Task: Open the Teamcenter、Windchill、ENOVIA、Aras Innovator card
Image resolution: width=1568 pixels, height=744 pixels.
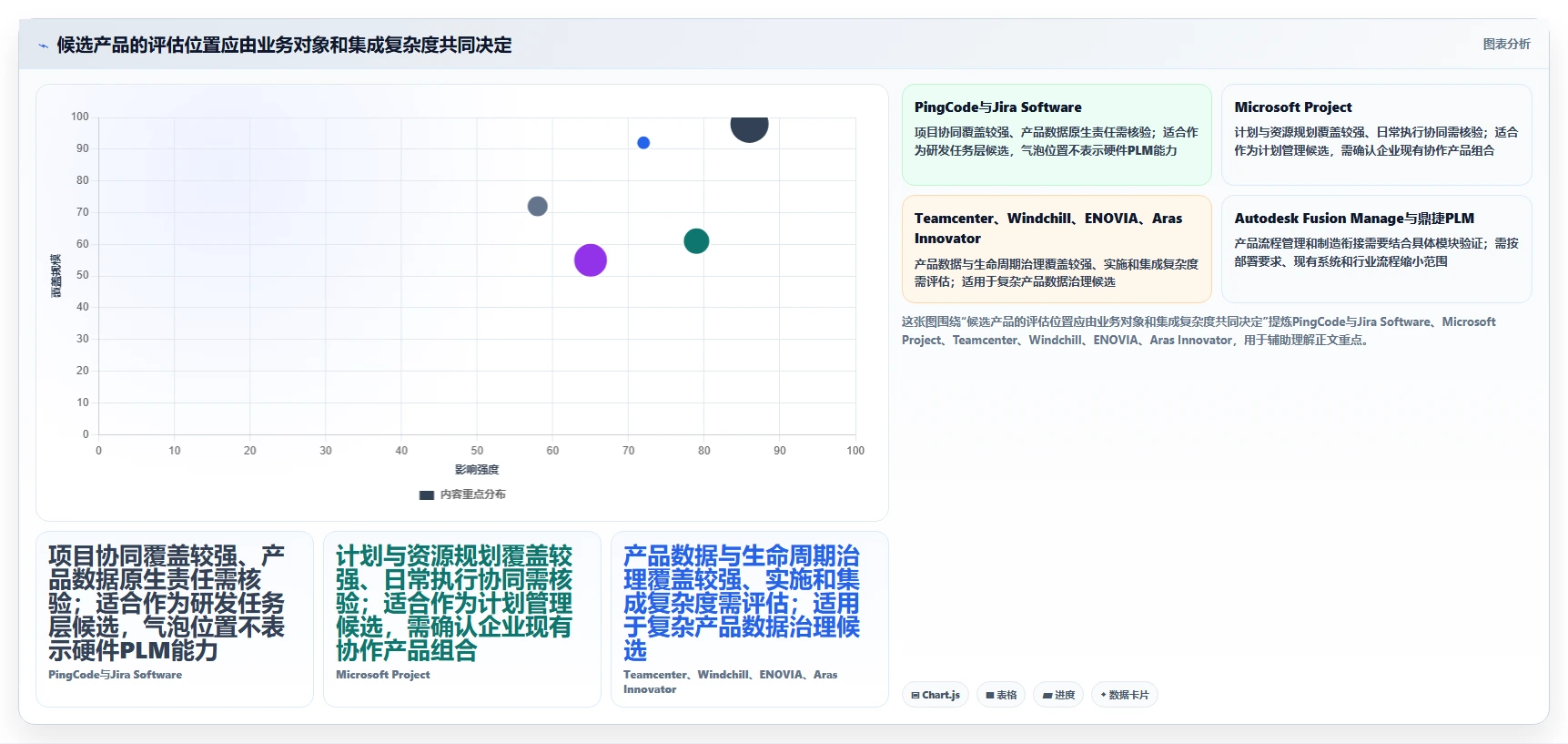Action: 1057,249
